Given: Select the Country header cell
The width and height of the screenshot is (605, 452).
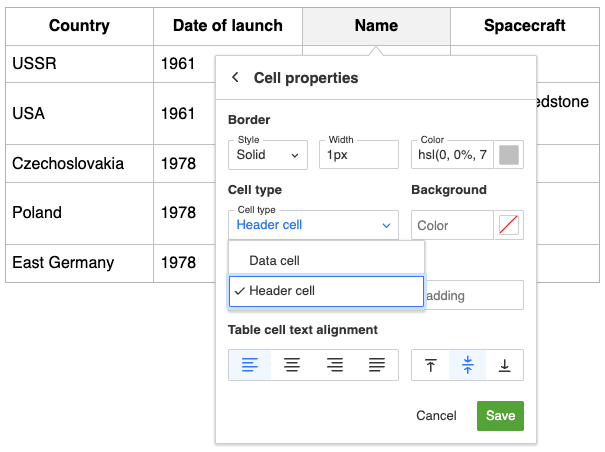Looking at the screenshot, I should point(79,26).
